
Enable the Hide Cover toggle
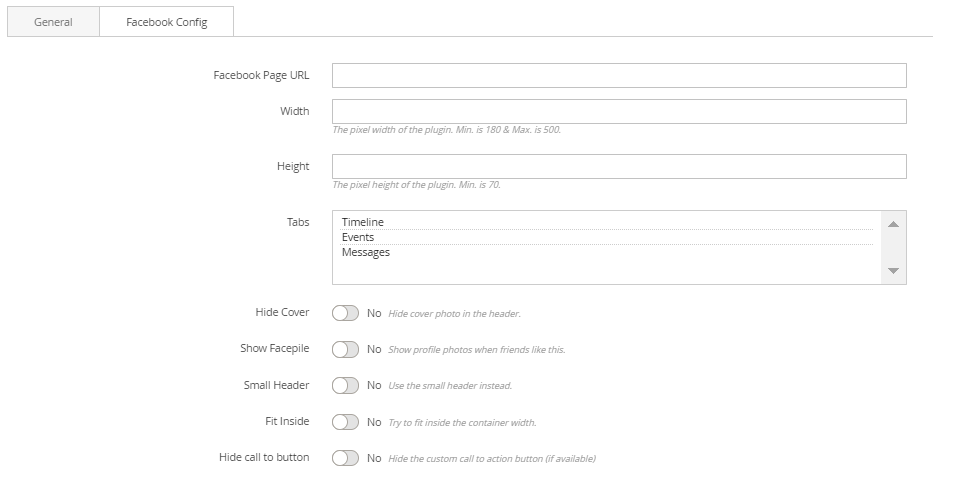[345, 313]
